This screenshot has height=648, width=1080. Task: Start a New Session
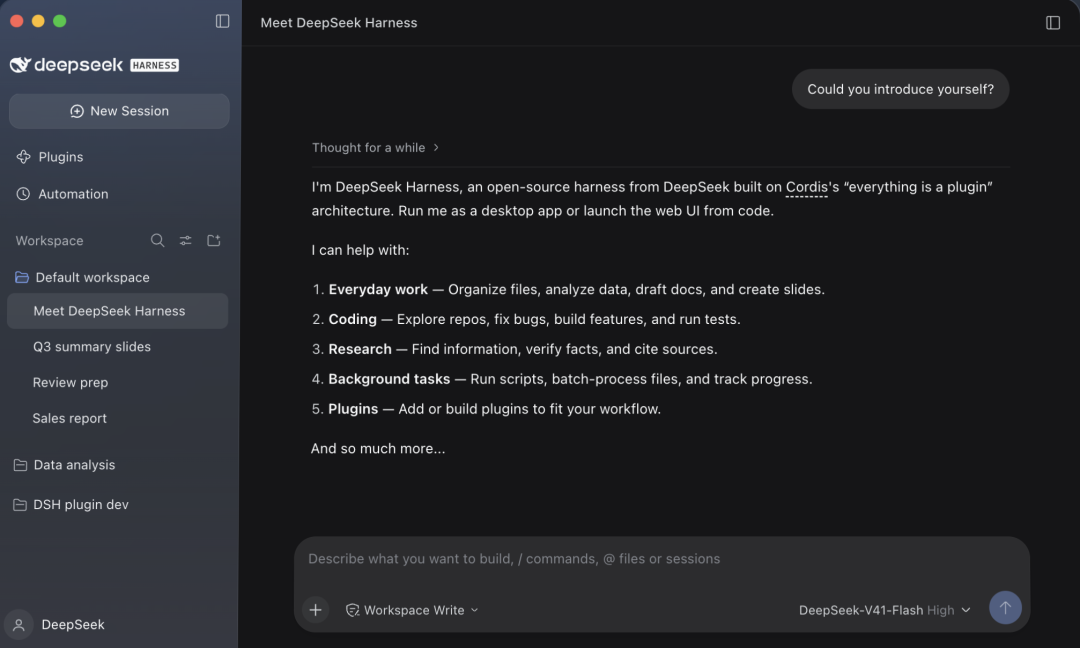tap(119, 111)
